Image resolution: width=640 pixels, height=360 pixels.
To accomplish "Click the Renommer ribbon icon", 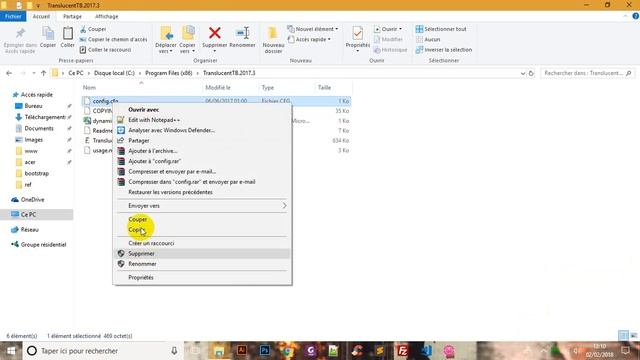I will [x=242, y=33].
